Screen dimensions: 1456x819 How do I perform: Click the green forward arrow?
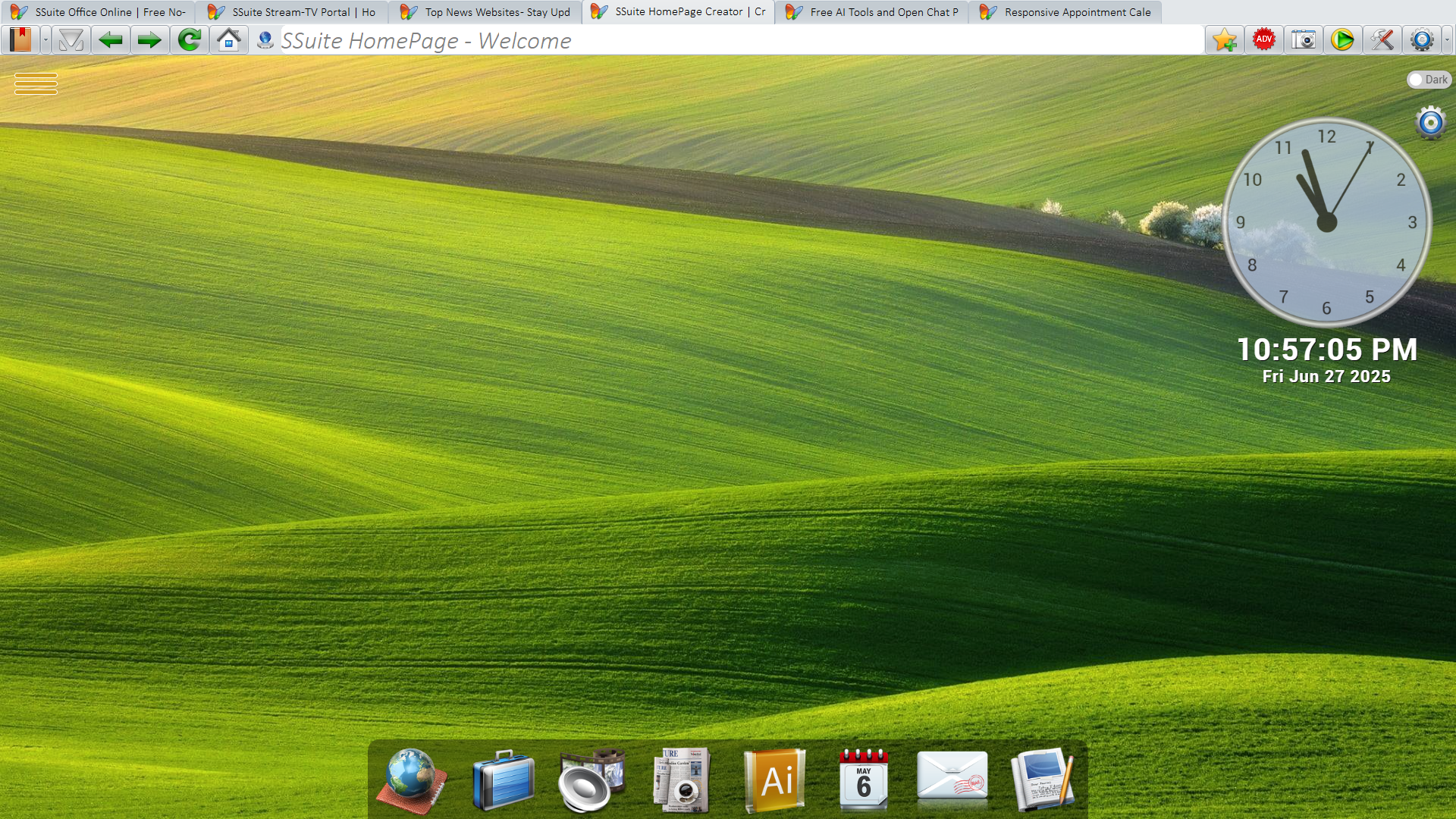[x=149, y=39]
